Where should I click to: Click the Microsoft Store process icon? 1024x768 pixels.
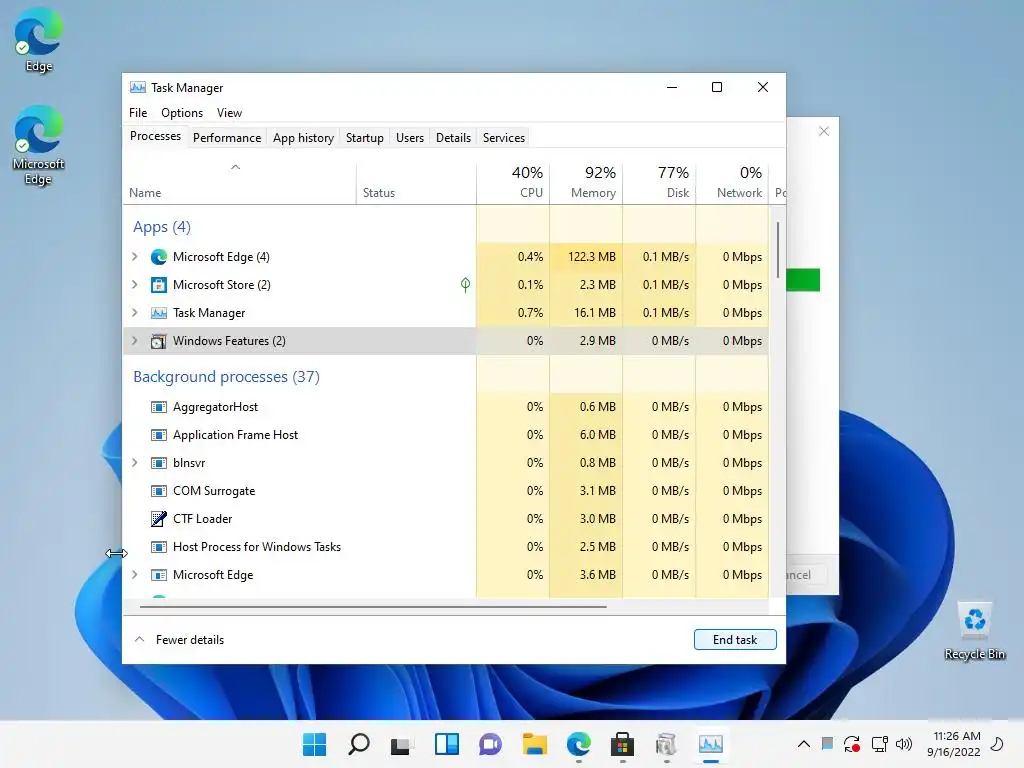point(159,285)
